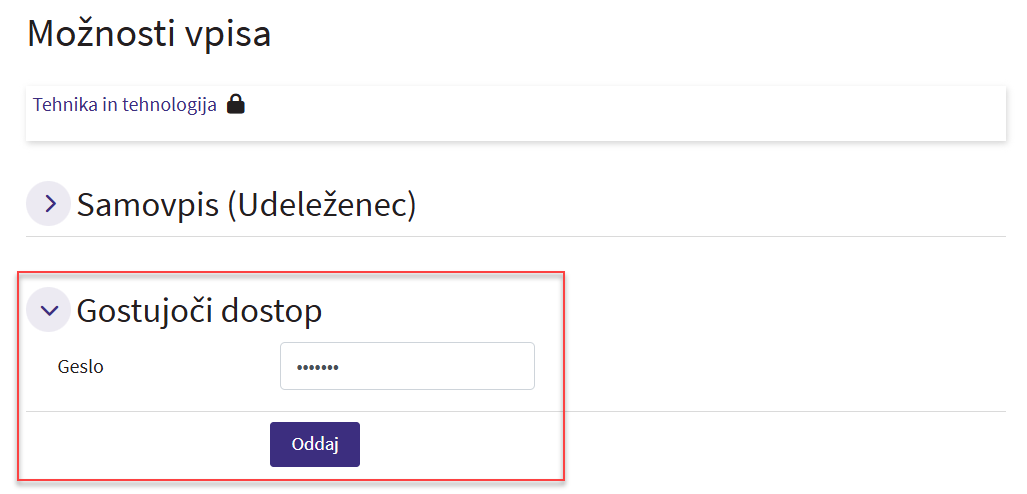Click the Geslo field label
This screenshot has width=1027, height=494.
coord(81,367)
